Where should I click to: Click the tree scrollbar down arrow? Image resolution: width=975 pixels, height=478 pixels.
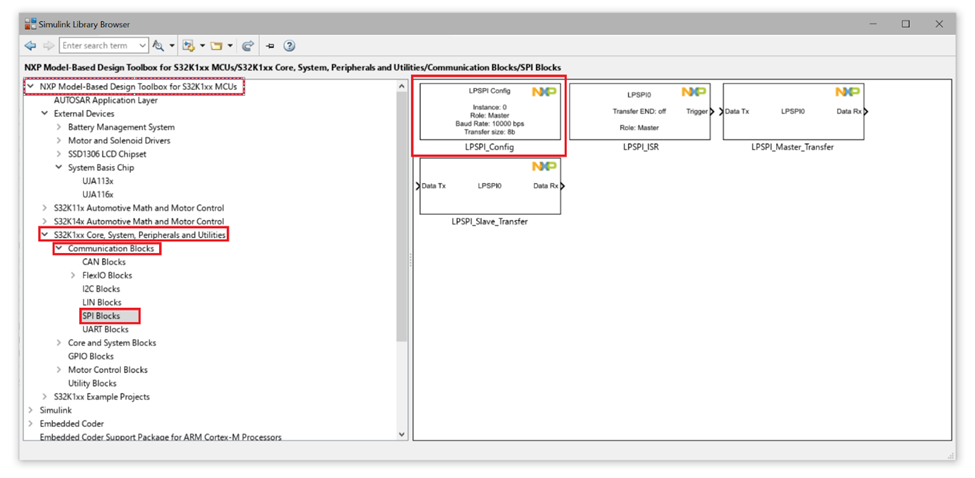point(401,434)
